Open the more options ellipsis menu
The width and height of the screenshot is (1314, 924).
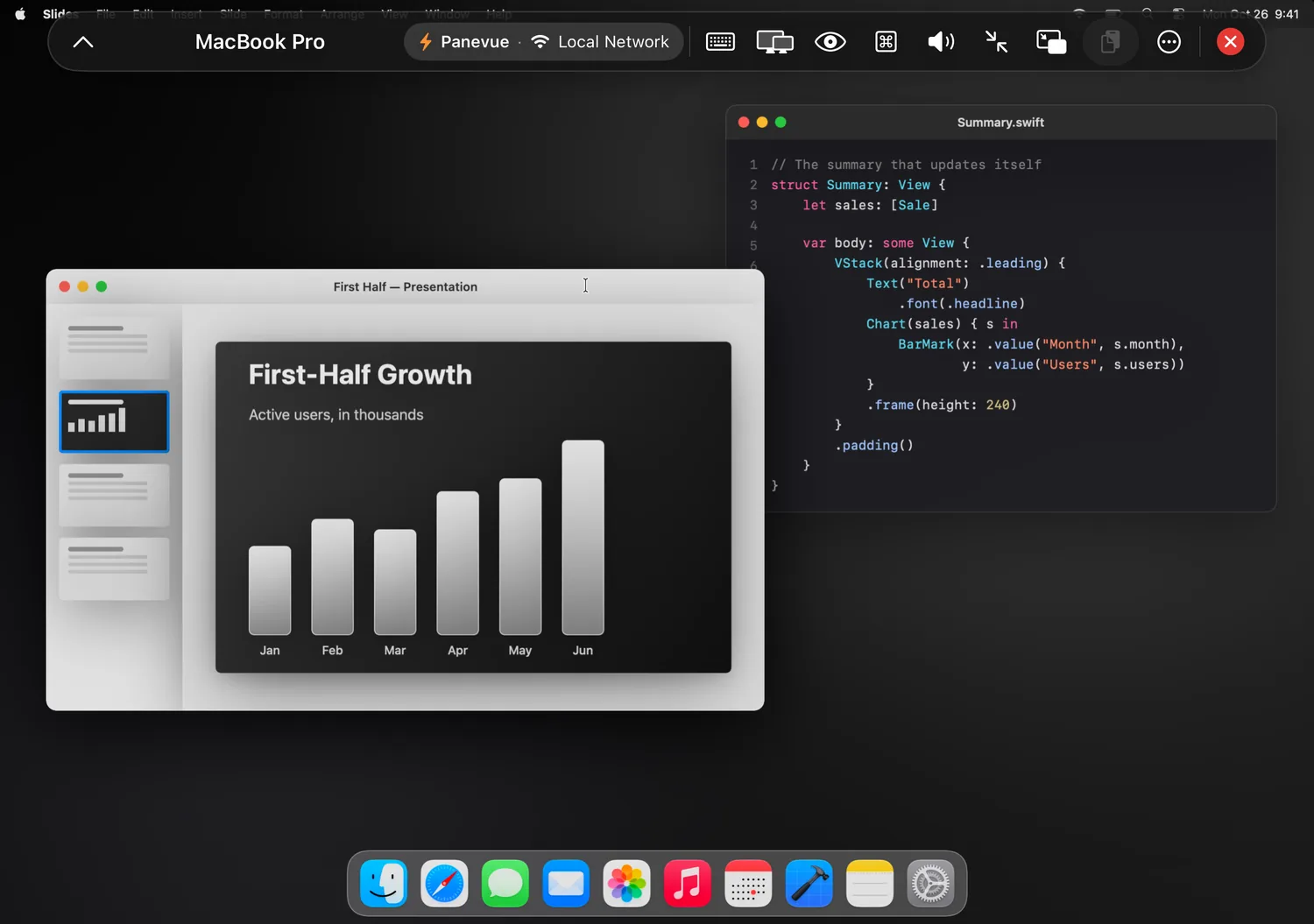point(1169,42)
